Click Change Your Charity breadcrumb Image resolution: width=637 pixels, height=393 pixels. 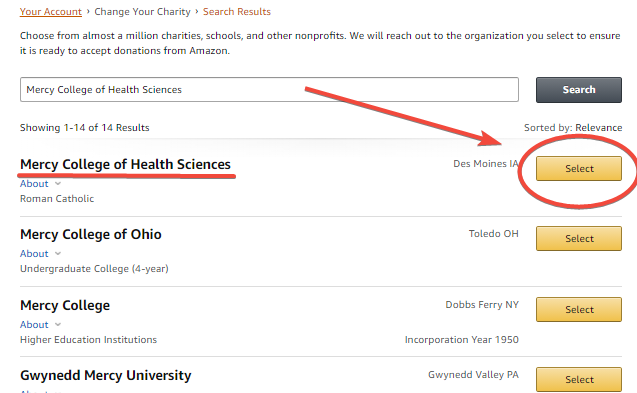click(x=142, y=12)
